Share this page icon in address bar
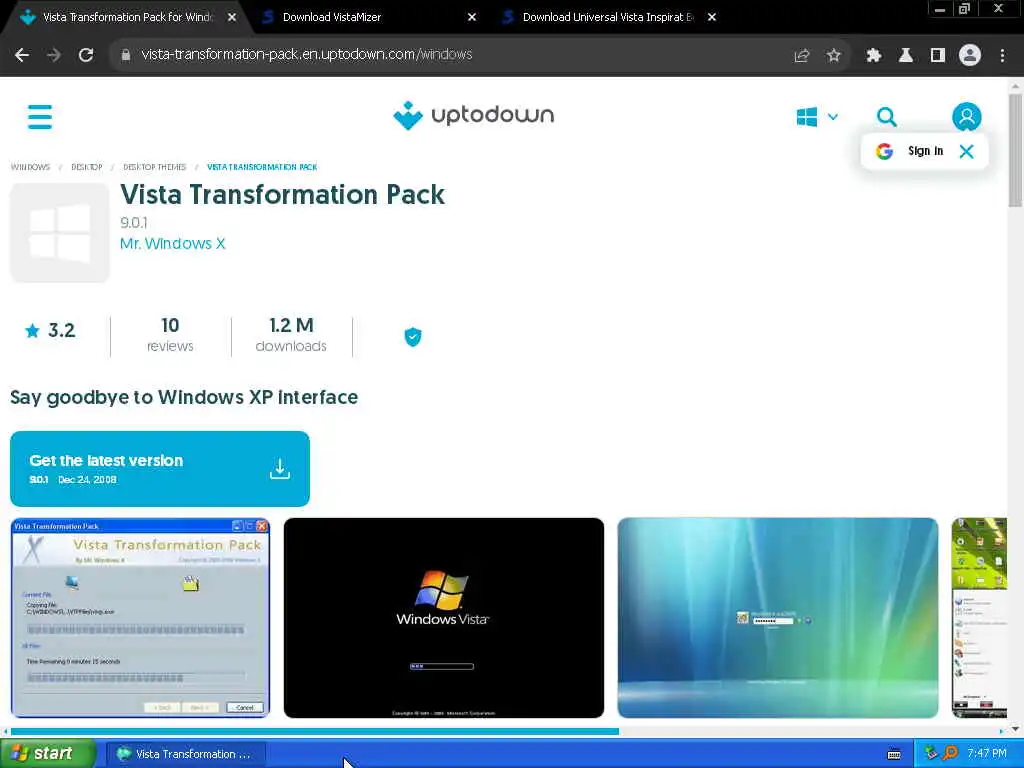The width and height of the screenshot is (1024, 768). click(802, 56)
